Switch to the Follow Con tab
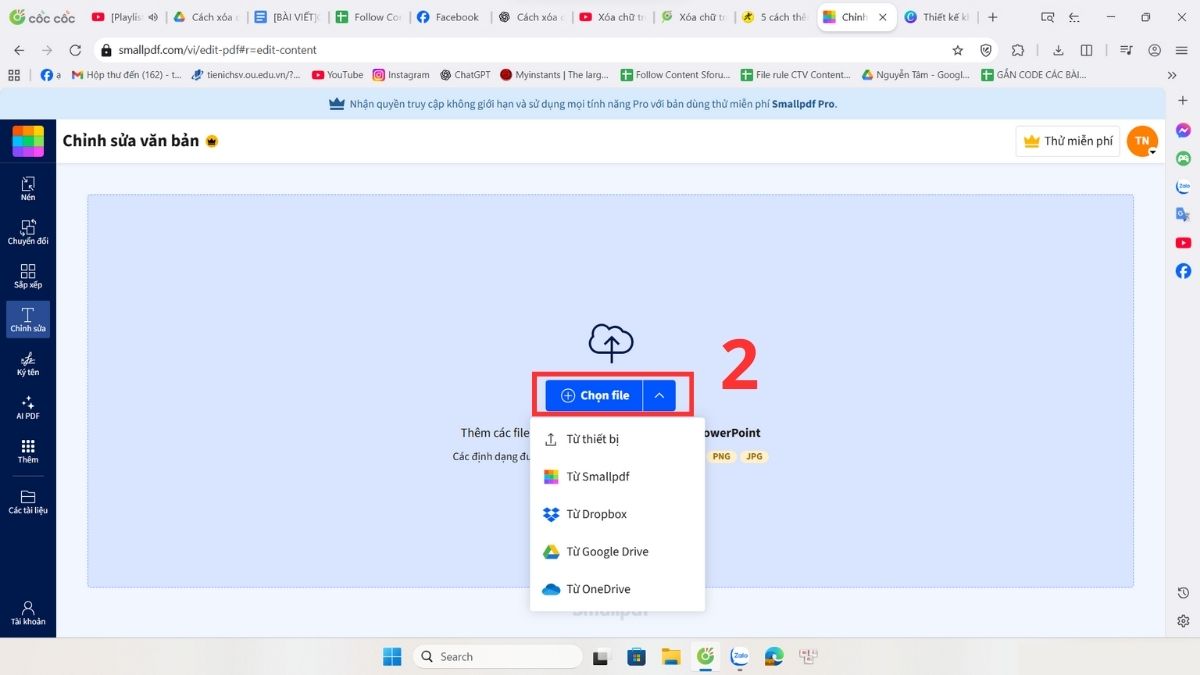Image resolution: width=1200 pixels, height=675 pixels. (368, 17)
